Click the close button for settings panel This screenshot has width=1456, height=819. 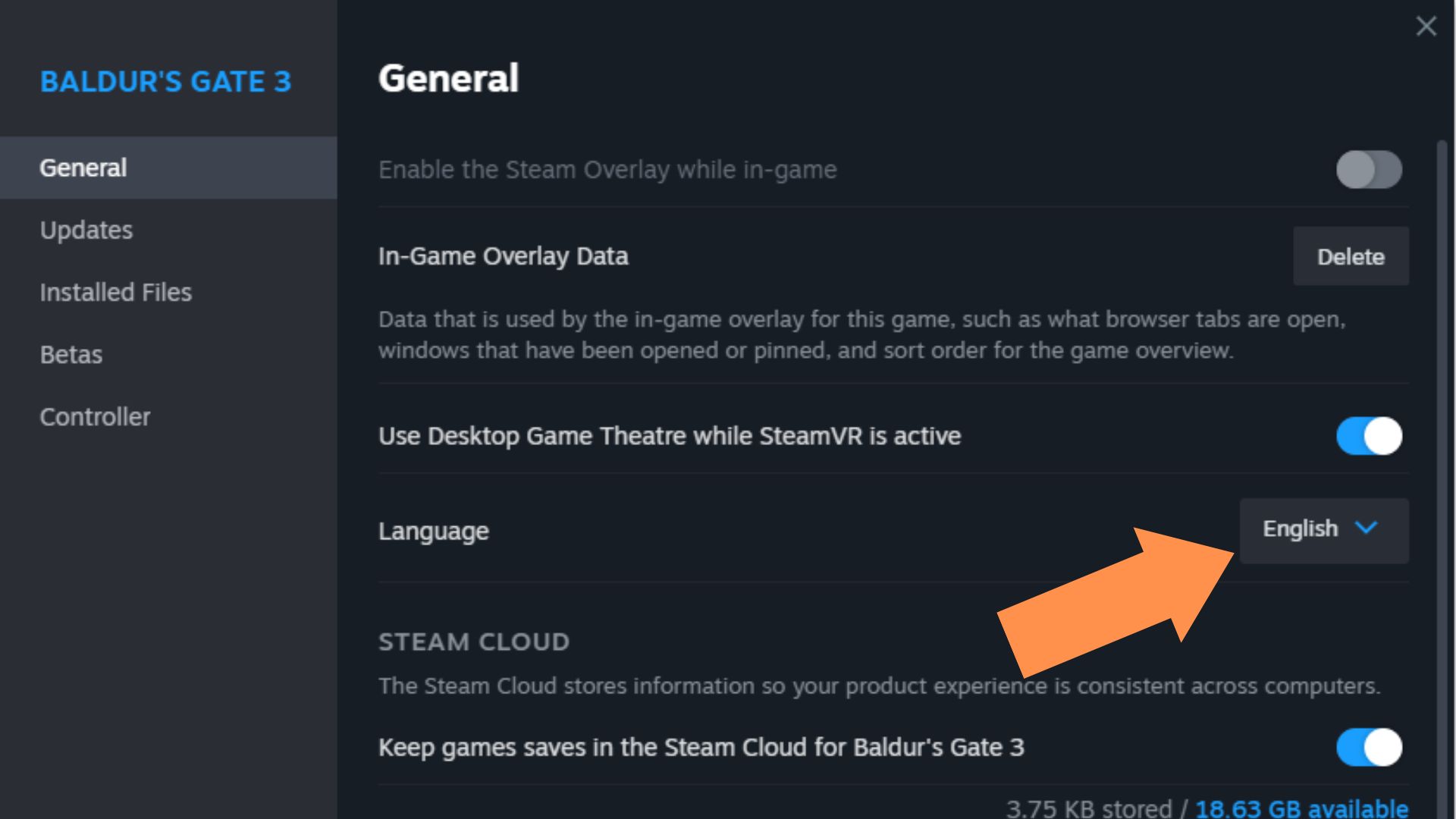[1427, 27]
